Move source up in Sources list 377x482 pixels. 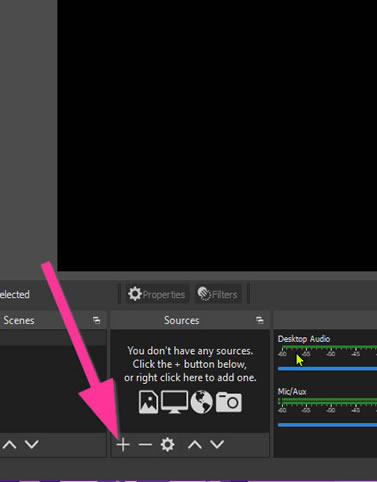point(195,444)
